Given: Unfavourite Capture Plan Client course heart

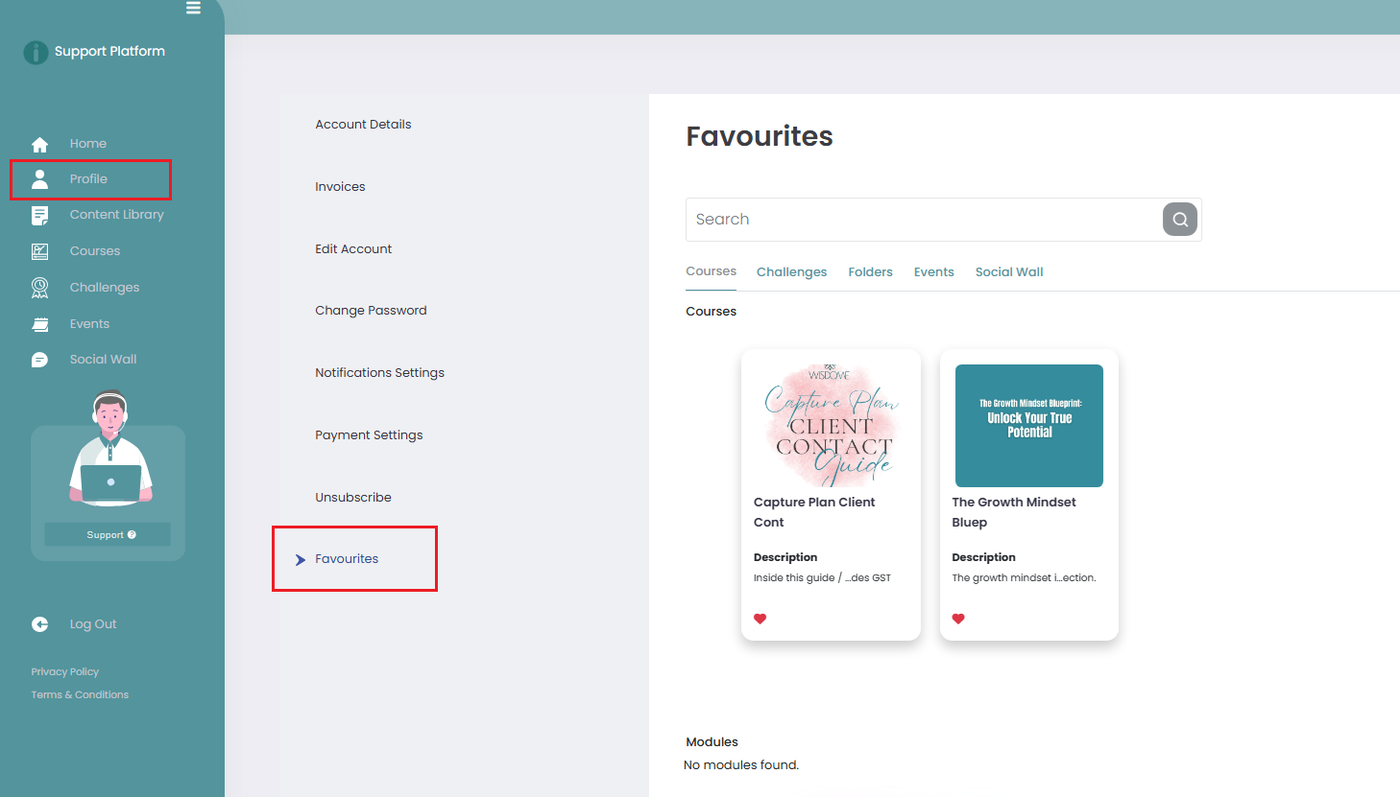Looking at the screenshot, I should point(760,619).
